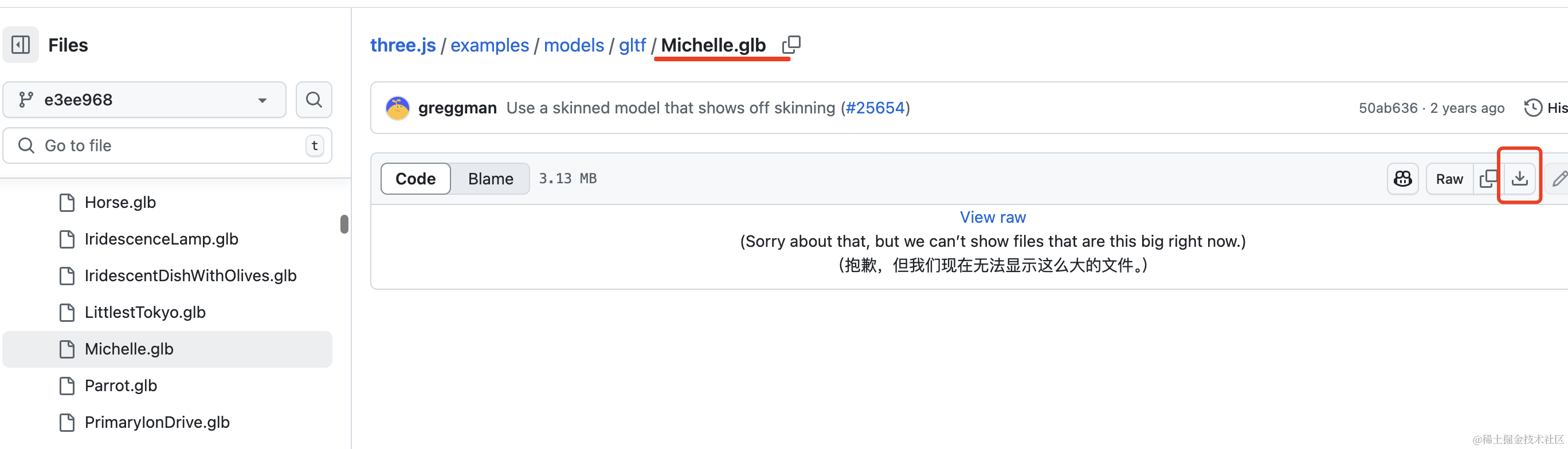The height and width of the screenshot is (449, 1568).
Task: Open Copilot icon button
Action: [x=1402, y=179]
